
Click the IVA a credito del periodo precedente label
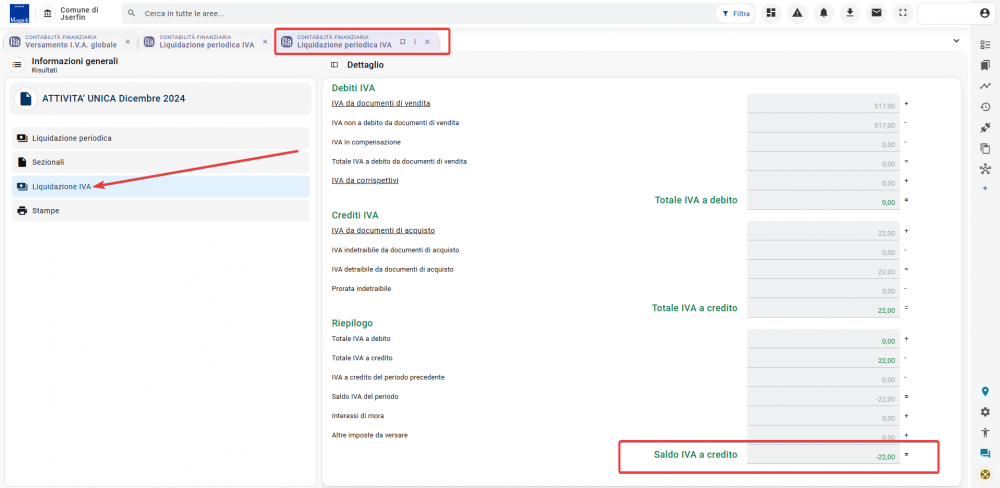388,378
